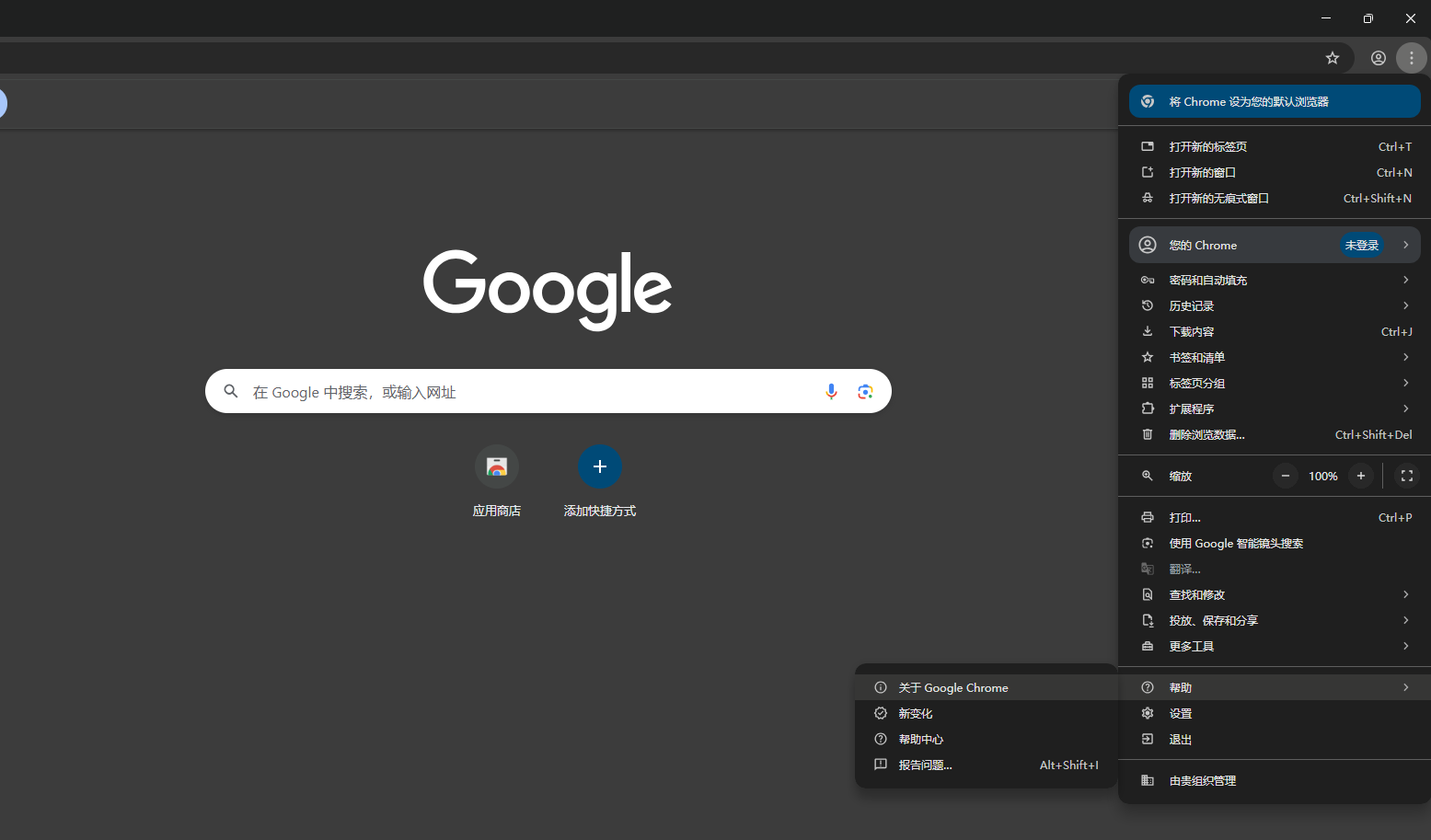
Task: Open the profile avatar icon in toolbar
Action: click(x=1378, y=58)
